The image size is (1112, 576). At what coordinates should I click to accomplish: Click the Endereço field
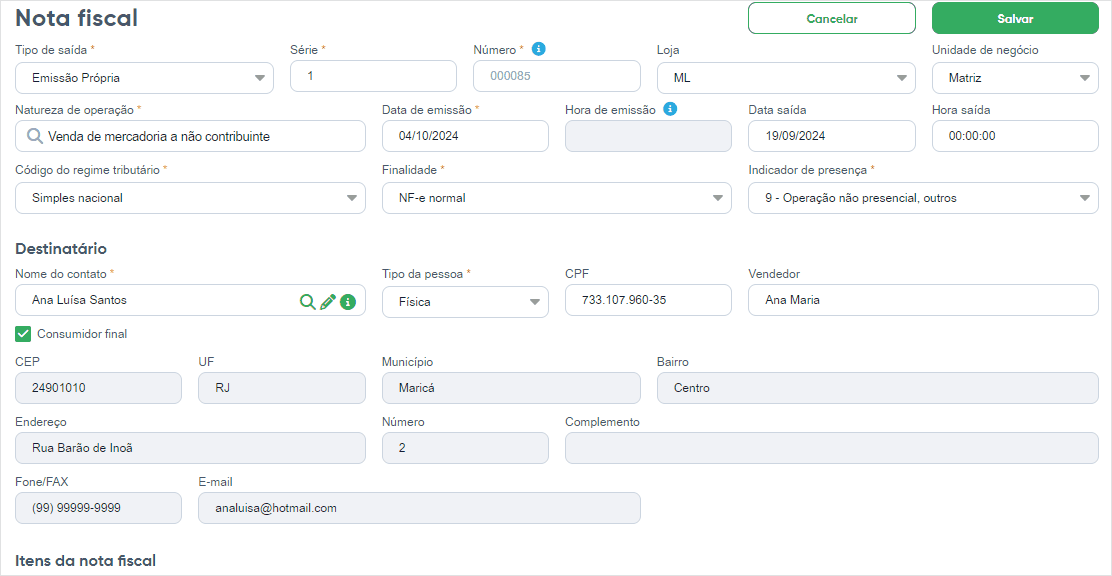point(190,448)
